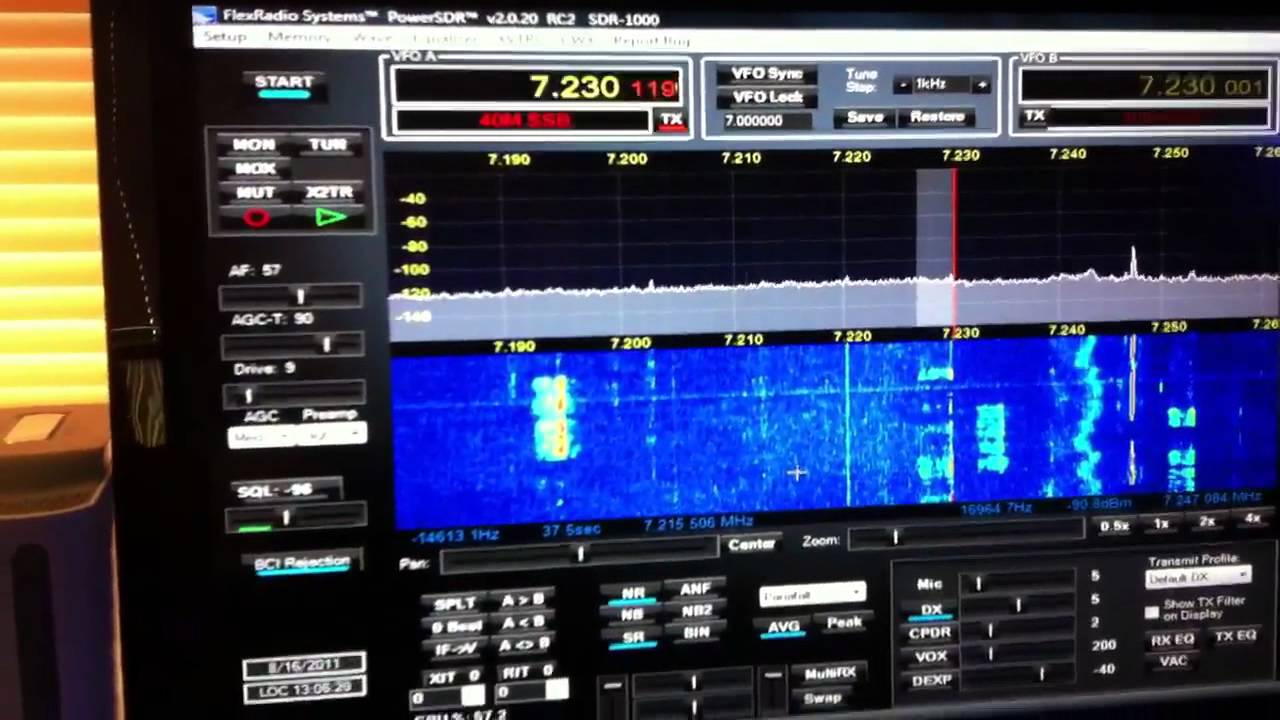Click the VAC button
The width and height of the screenshot is (1280, 720).
pos(1173,661)
